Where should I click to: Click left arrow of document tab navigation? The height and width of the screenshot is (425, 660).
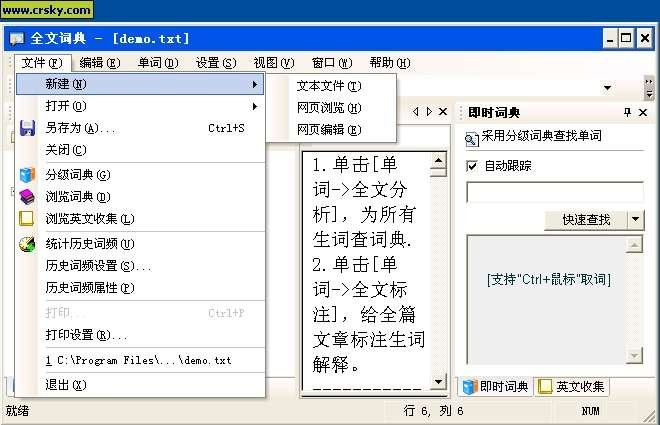(416, 112)
